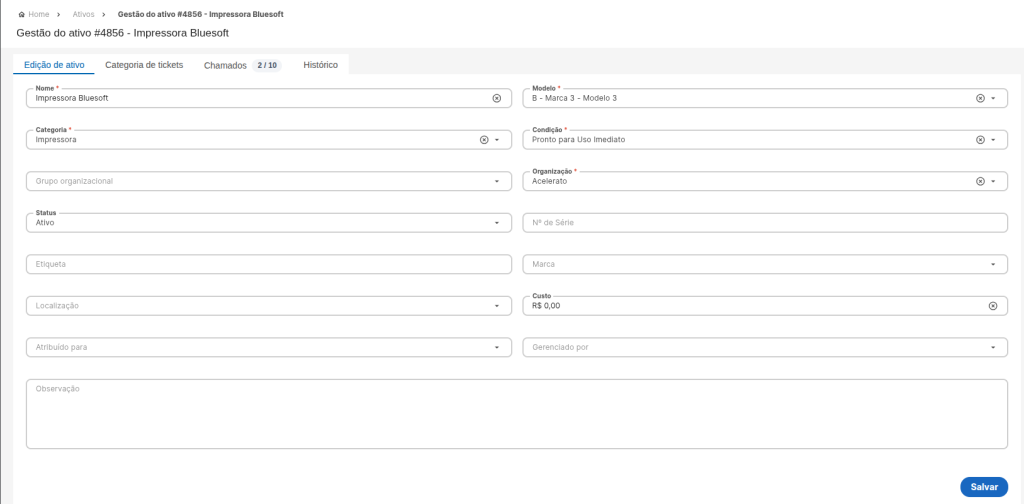Clear the Nome field with X icon
This screenshot has width=1024, height=504.
[496, 98]
